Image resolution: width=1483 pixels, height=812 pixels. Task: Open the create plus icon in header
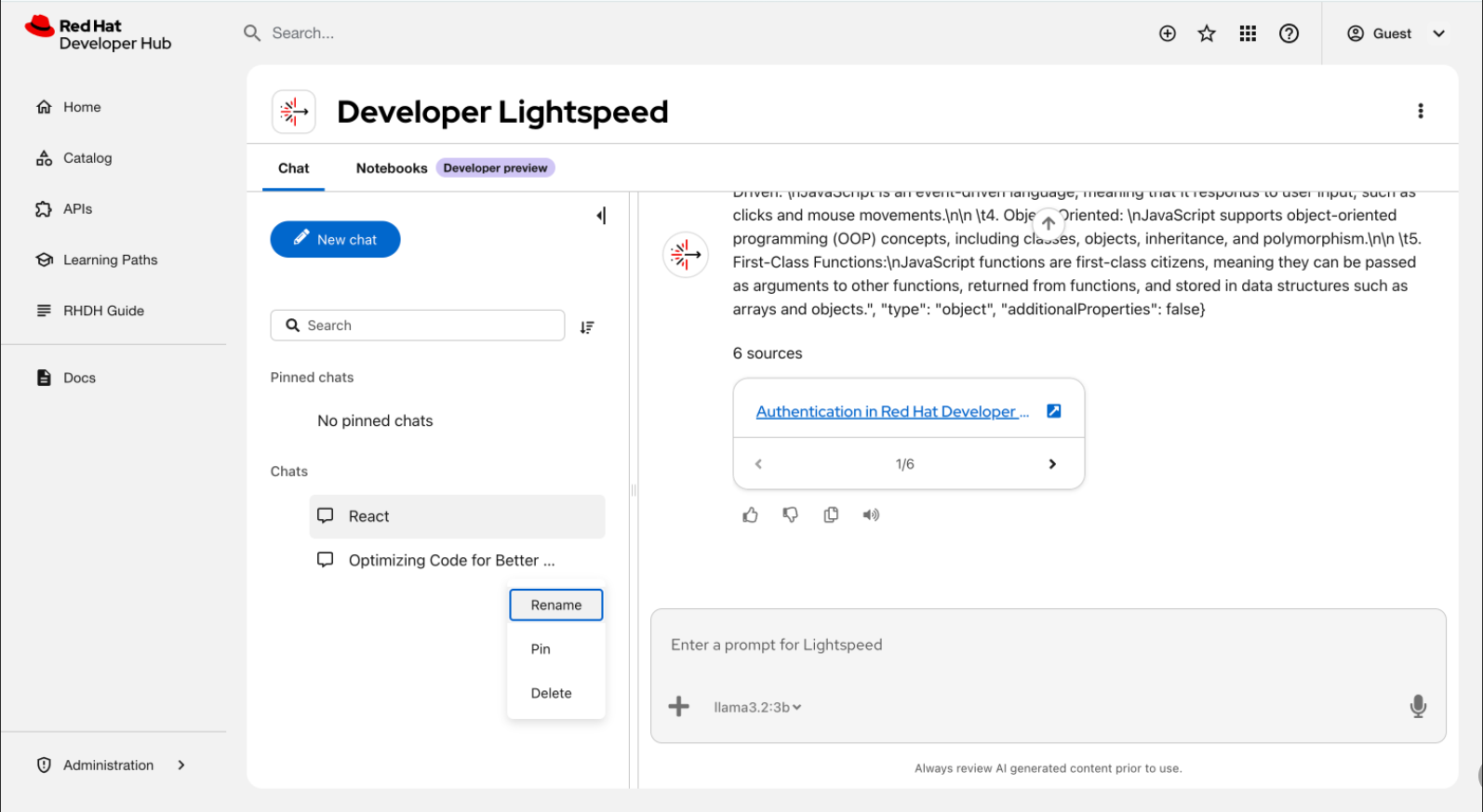coord(1168,33)
